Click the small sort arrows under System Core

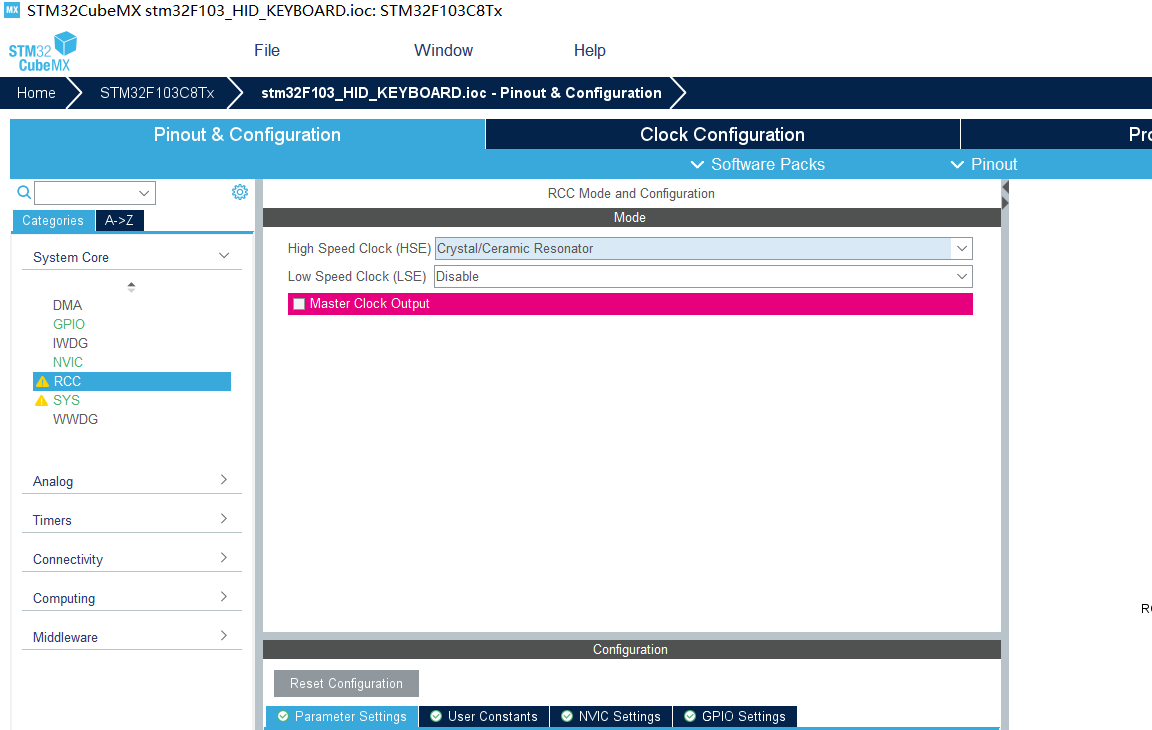(x=132, y=287)
